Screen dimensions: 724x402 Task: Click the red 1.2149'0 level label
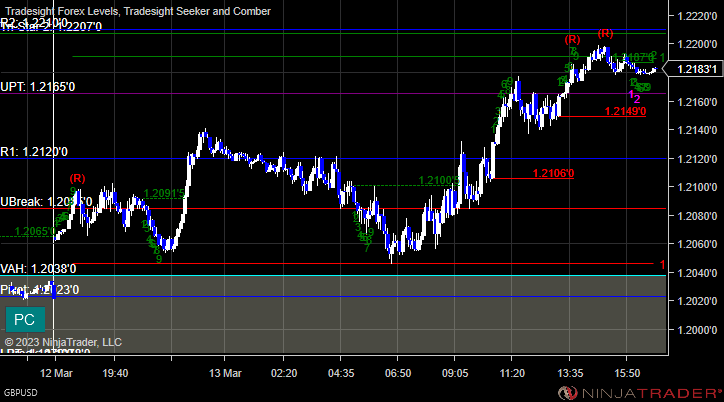(x=625, y=111)
